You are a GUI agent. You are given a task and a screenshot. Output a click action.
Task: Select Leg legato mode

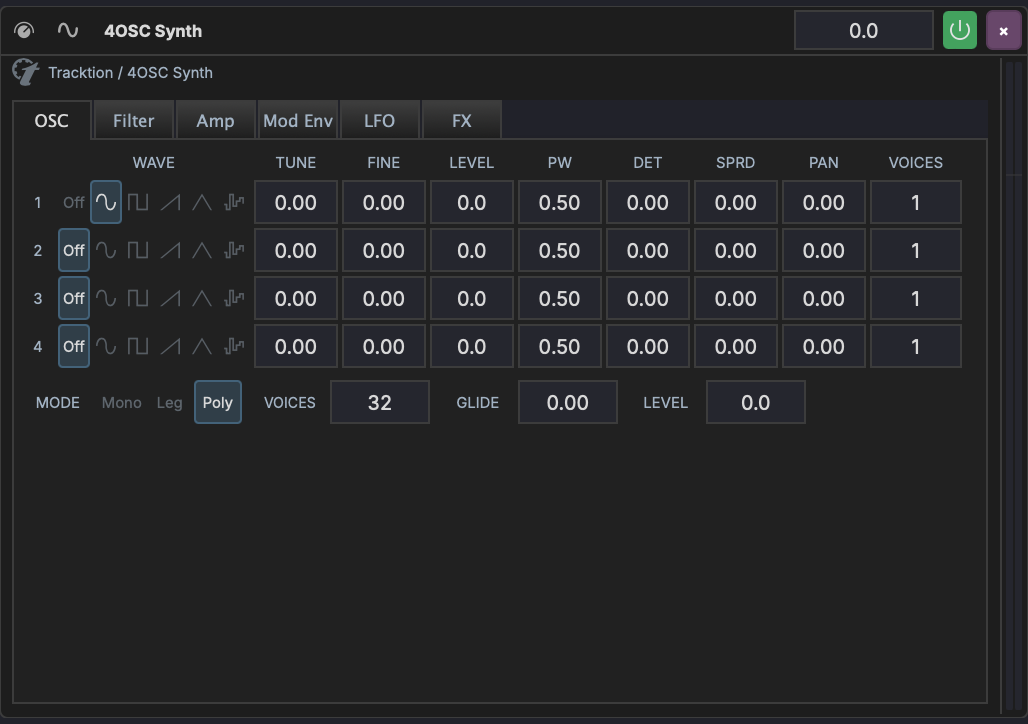click(169, 402)
